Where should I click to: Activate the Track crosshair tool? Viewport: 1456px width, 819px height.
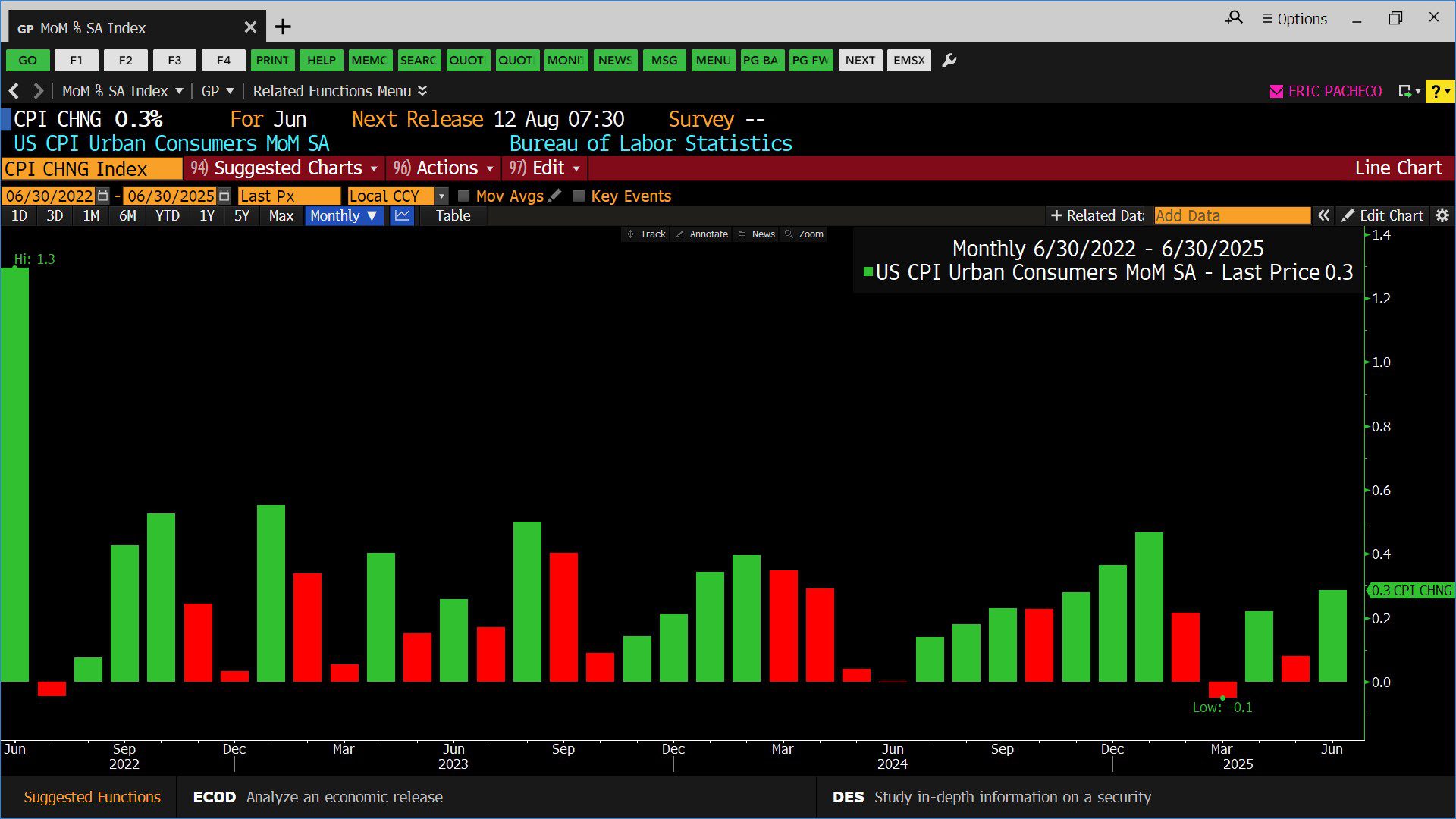coord(646,234)
